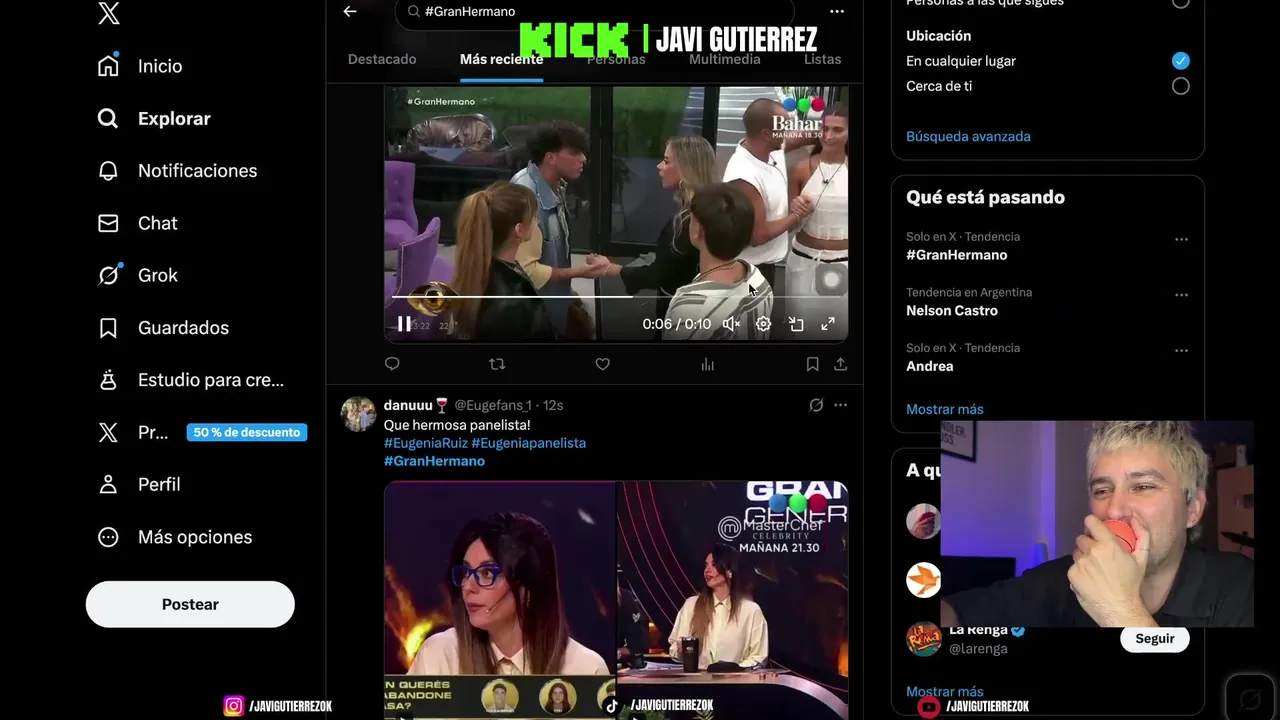Viewport: 1280px width, 720px height.
Task: Click #GranHermano hashtag in danuuu post
Action: click(x=434, y=461)
